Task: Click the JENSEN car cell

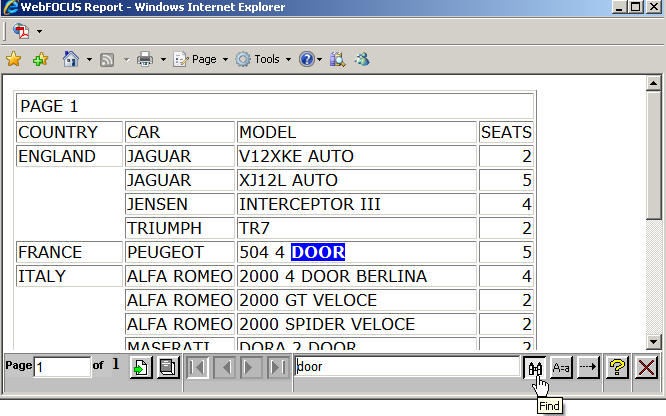Action: (180, 204)
